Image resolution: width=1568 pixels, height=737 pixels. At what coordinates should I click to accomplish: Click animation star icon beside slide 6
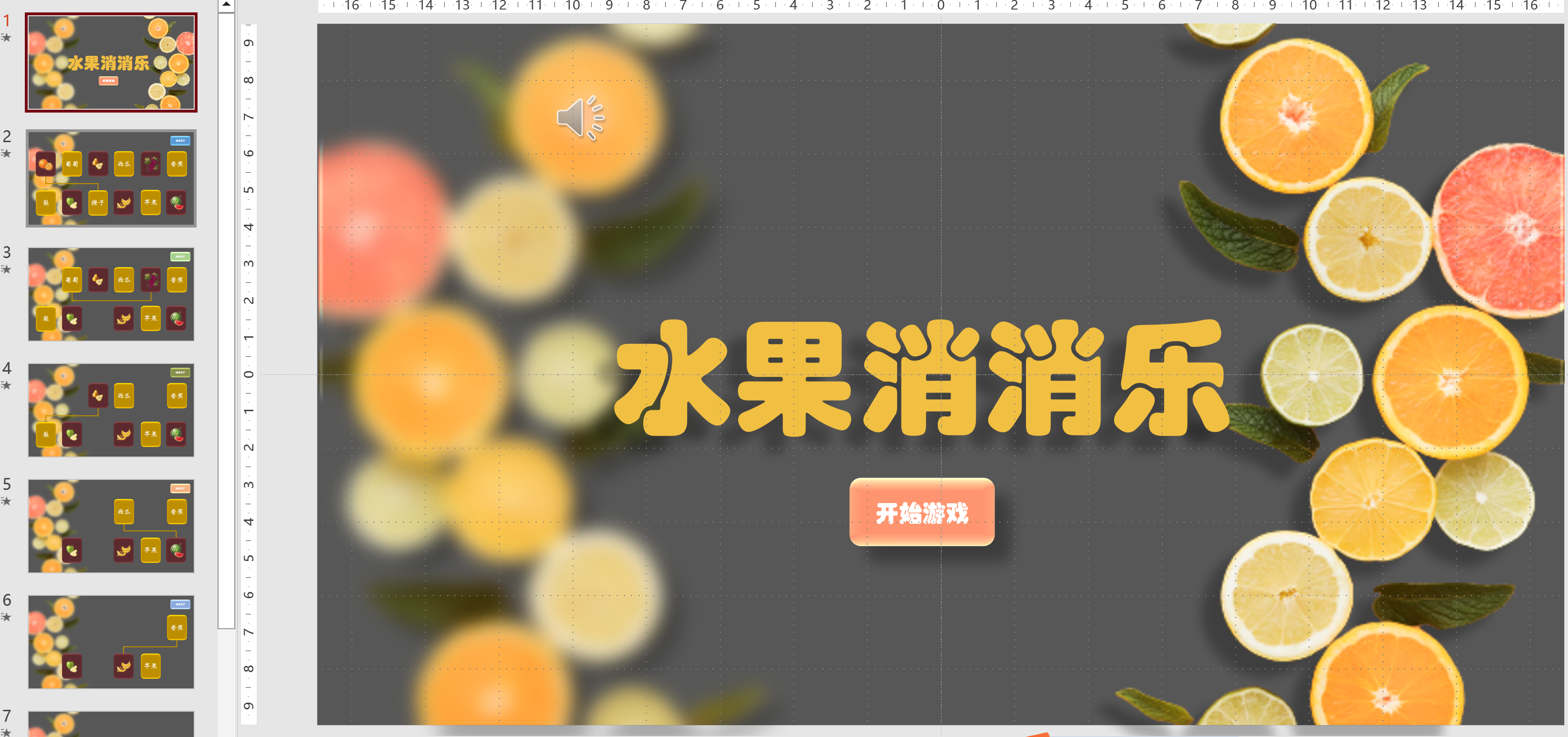click(6, 617)
